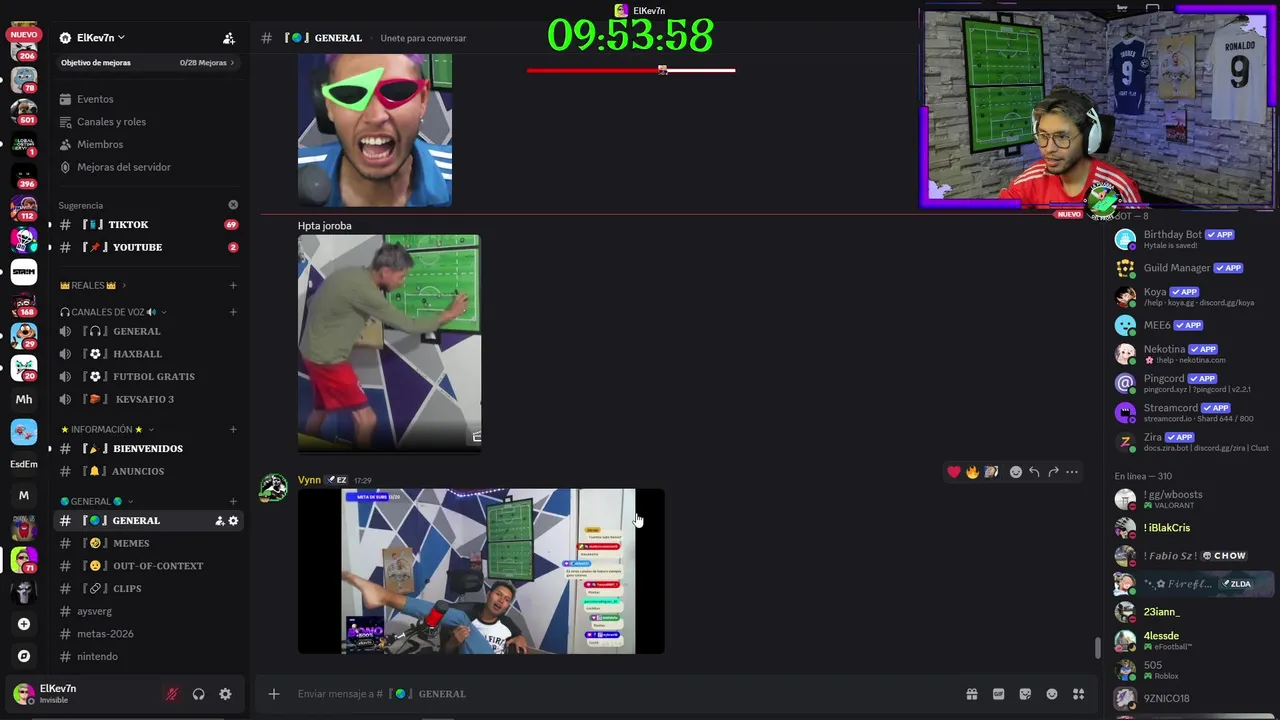Open ElKev7n user profile panel
The image size is (1280, 720).
point(56,693)
